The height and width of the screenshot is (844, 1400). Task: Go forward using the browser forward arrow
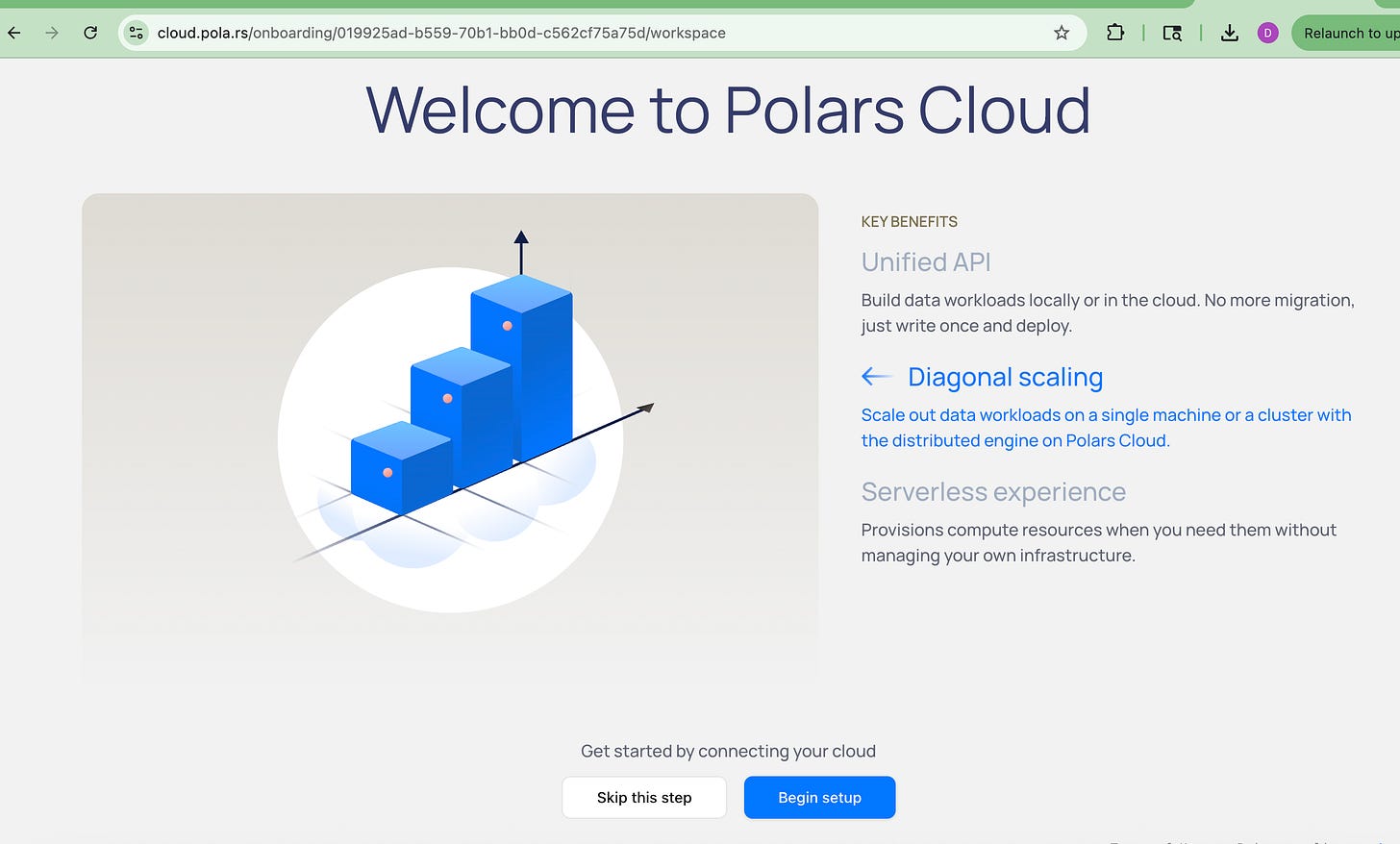click(52, 33)
